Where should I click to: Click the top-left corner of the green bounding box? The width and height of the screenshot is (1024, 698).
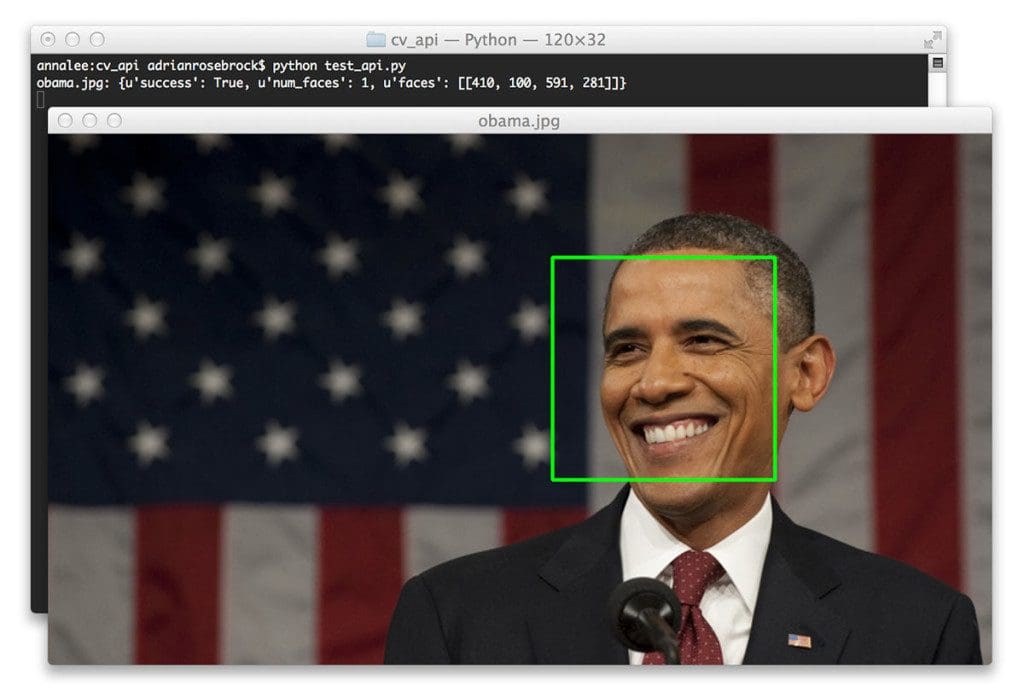click(x=551, y=258)
